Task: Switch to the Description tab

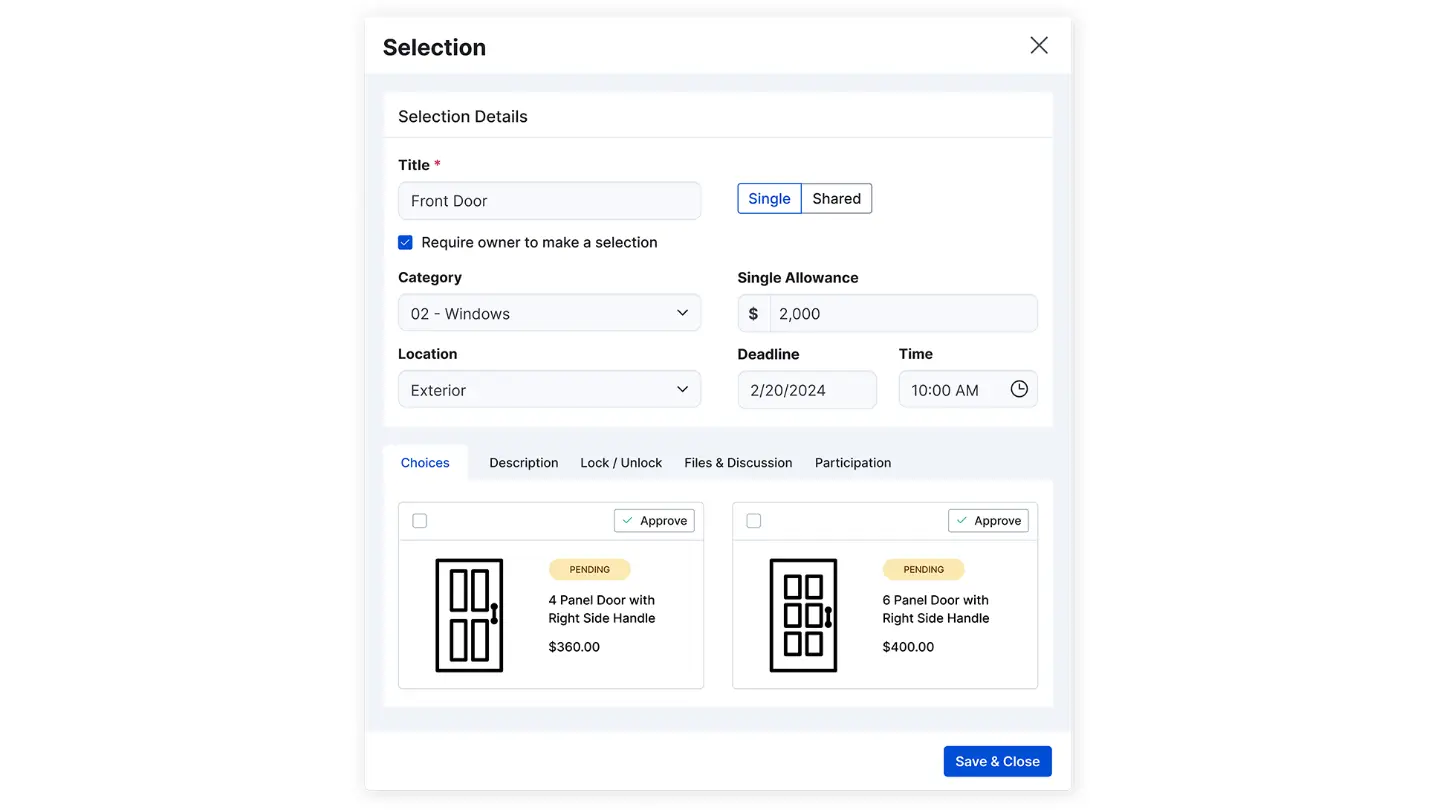Action: (x=524, y=463)
